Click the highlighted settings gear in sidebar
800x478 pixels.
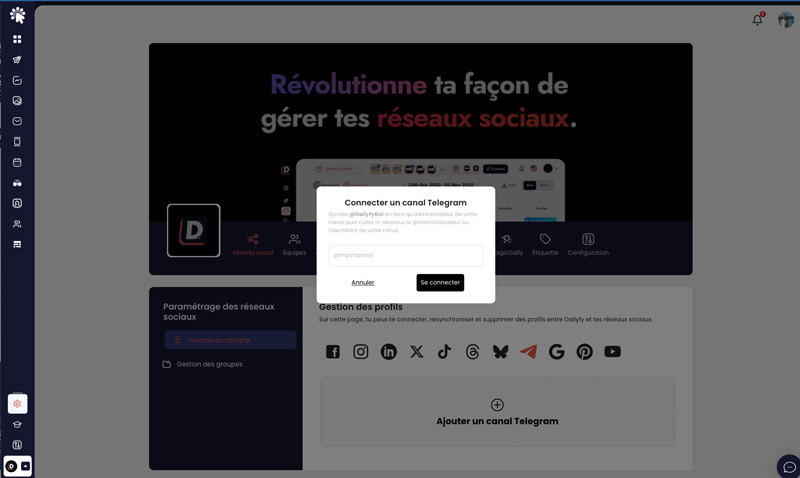[x=17, y=404]
